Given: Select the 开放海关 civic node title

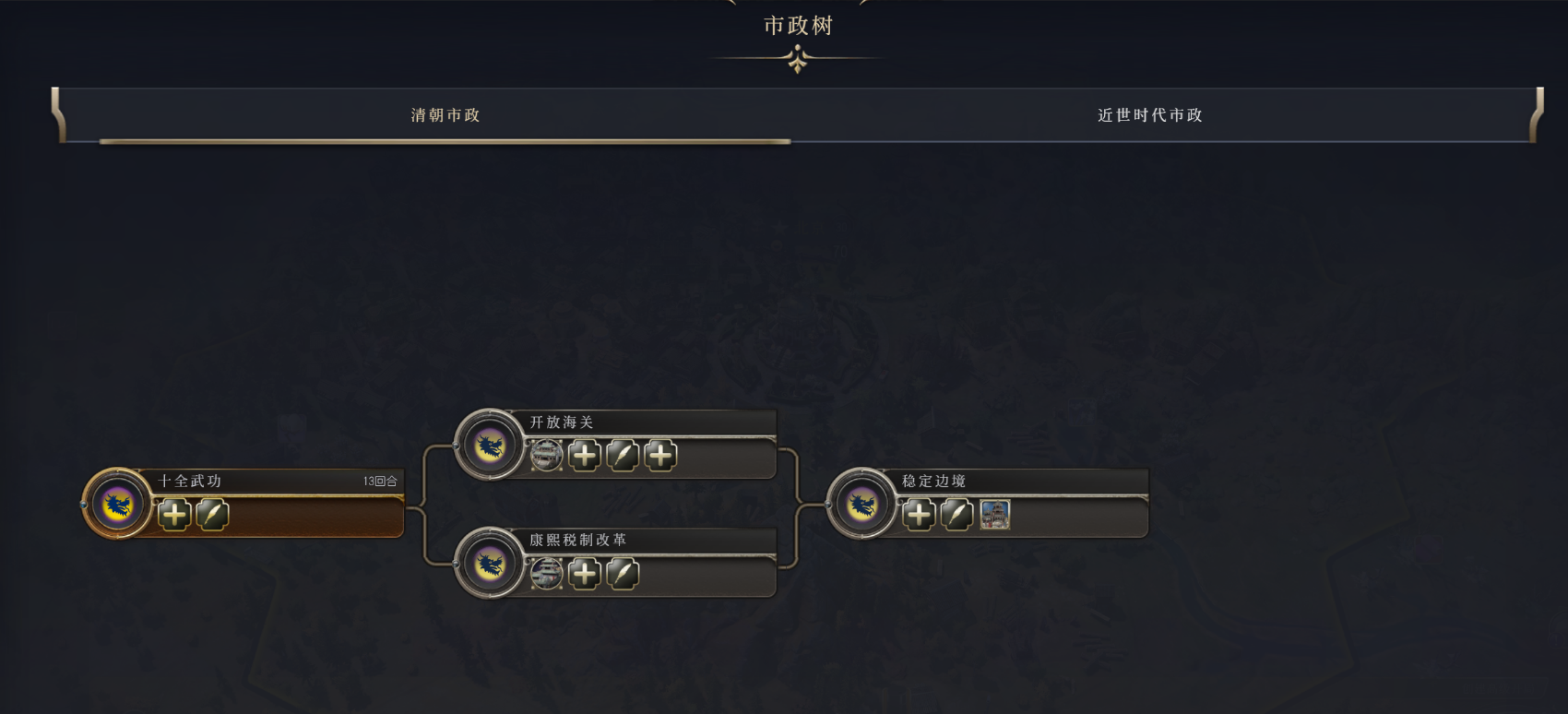Looking at the screenshot, I should pyautogui.click(x=562, y=422).
